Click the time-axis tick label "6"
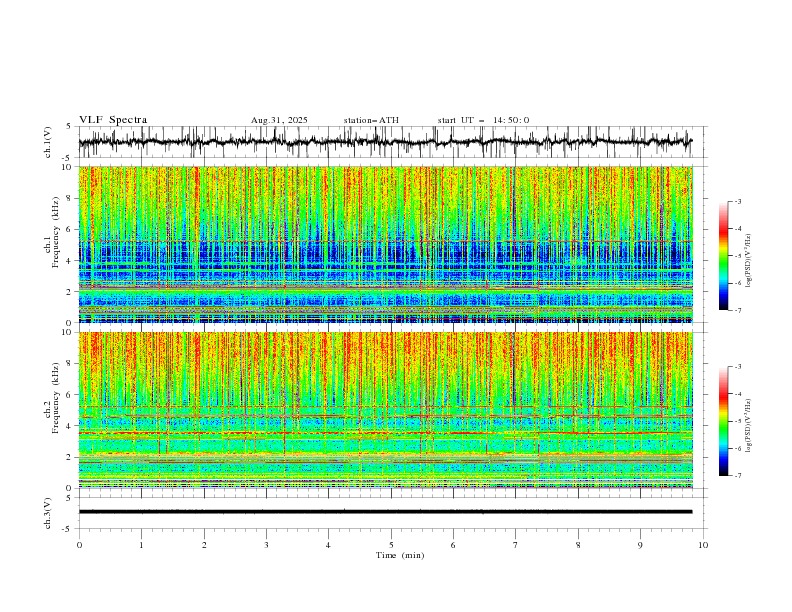Viewport: 792px width, 612px height. click(453, 545)
